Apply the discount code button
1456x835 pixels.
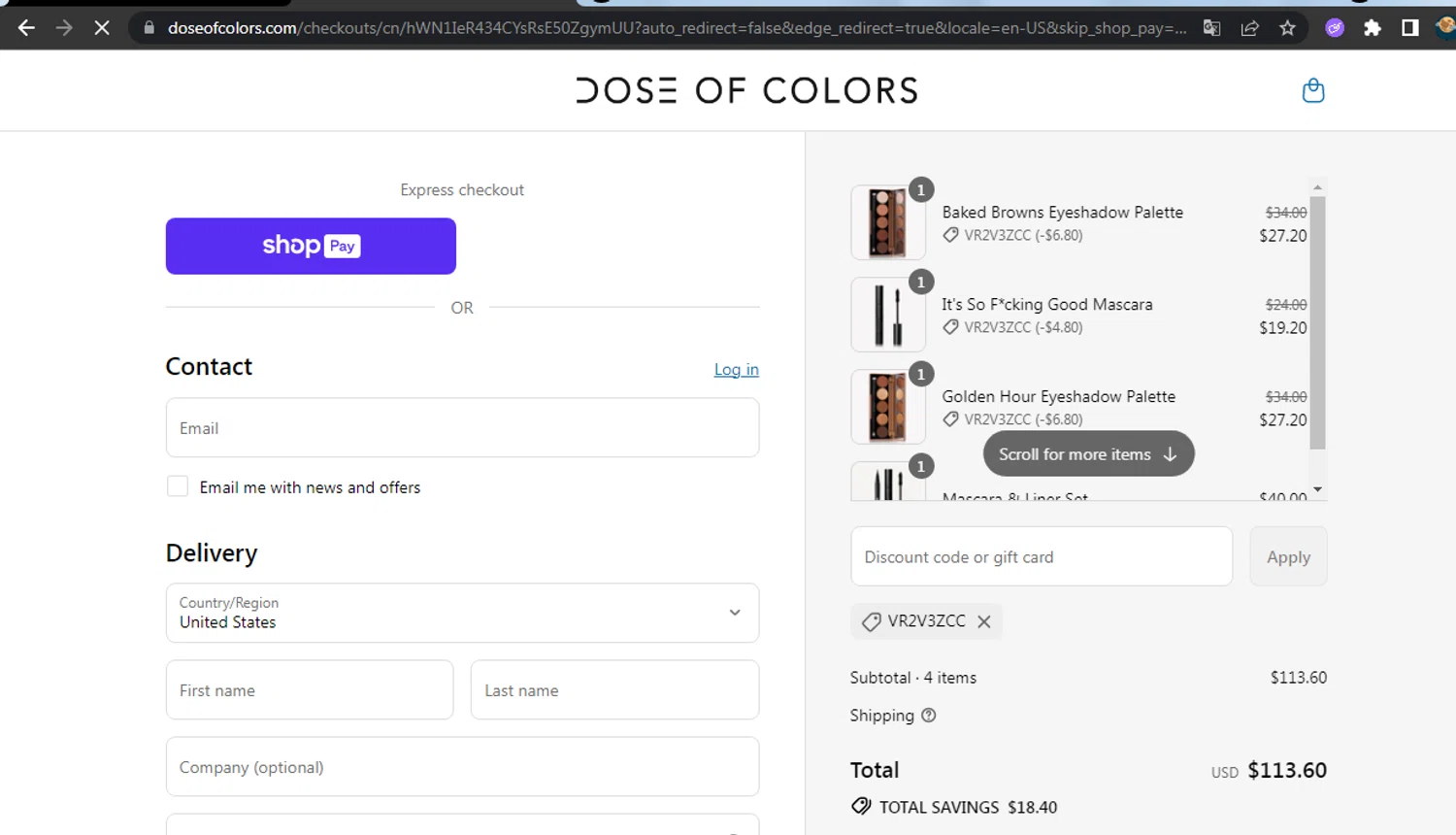(x=1288, y=556)
